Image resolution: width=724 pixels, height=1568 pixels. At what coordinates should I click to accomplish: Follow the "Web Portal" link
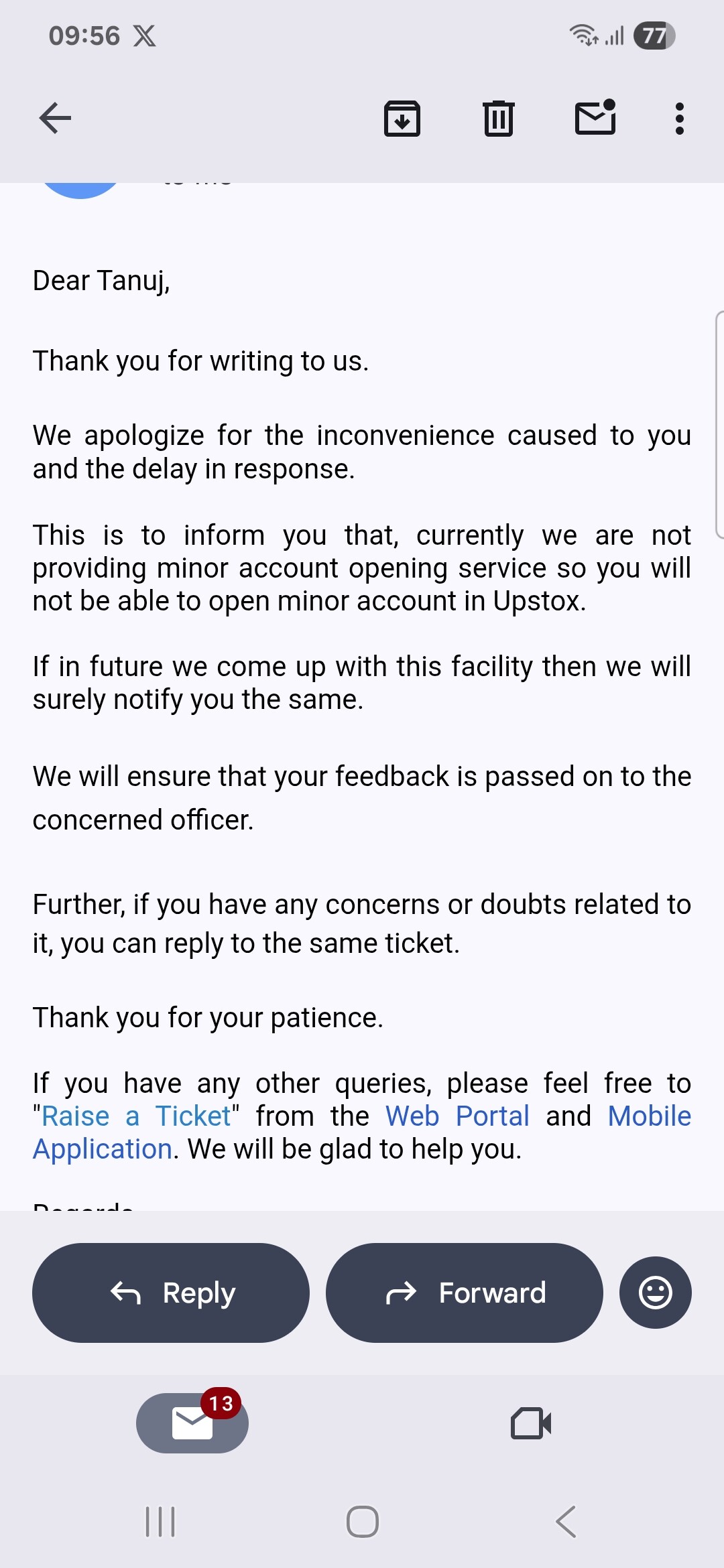click(x=457, y=1116)
